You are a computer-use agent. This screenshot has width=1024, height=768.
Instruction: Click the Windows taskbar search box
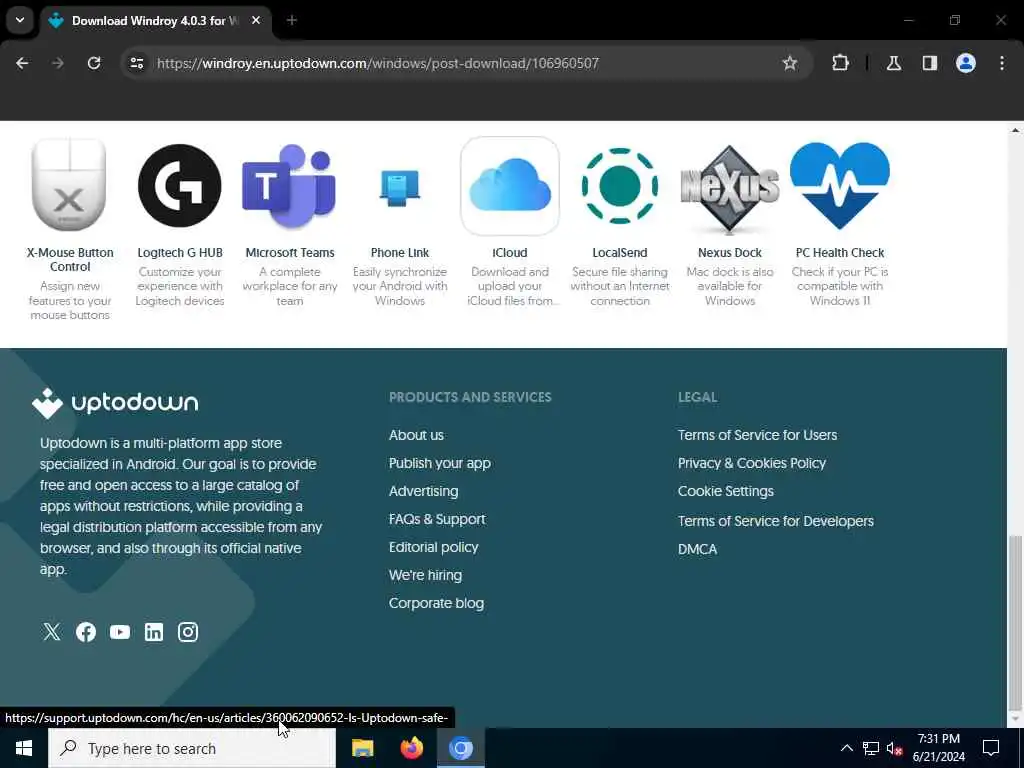click(x=192, y=748)
